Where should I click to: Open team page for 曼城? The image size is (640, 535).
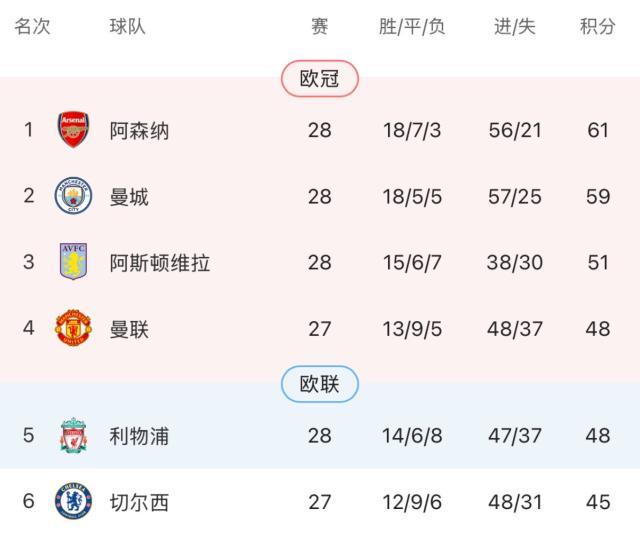(129, 197)
